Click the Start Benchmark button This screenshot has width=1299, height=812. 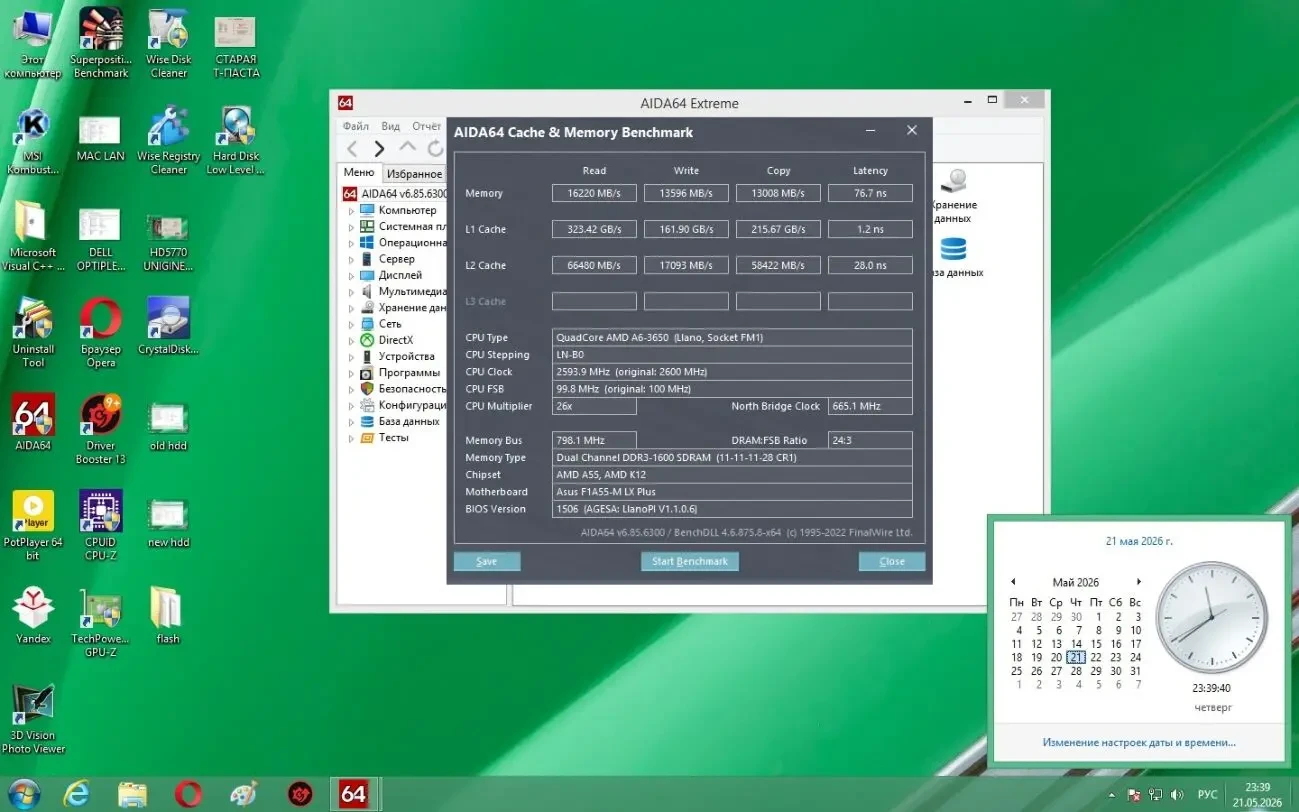(x=690, y=561)
